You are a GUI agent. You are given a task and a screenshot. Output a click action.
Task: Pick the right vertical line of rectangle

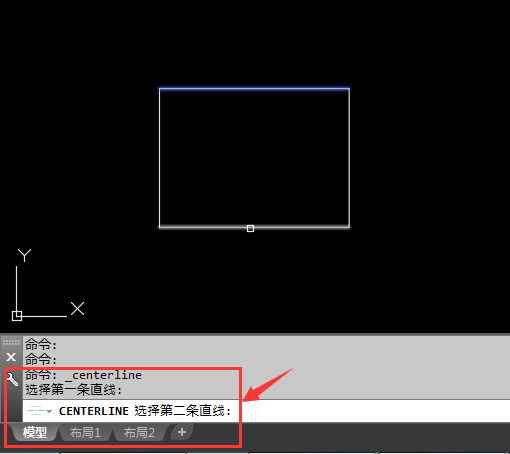coord(349,158)
